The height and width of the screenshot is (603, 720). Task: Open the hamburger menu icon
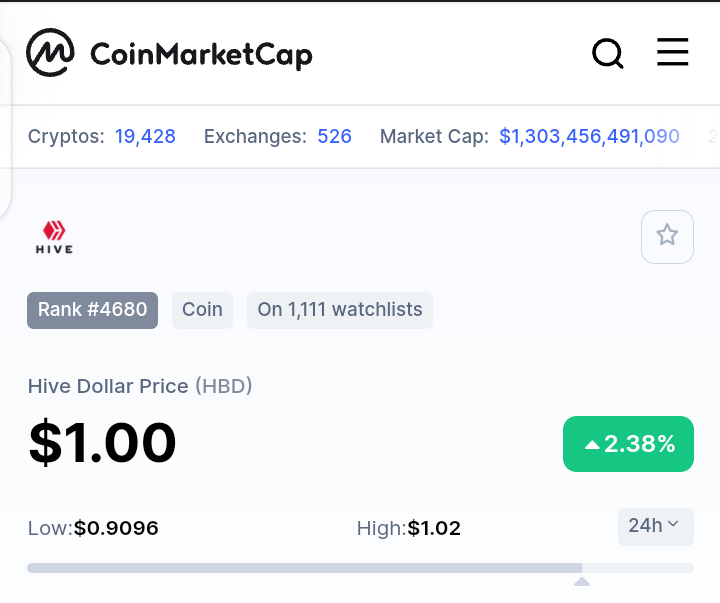click(672, 52)
